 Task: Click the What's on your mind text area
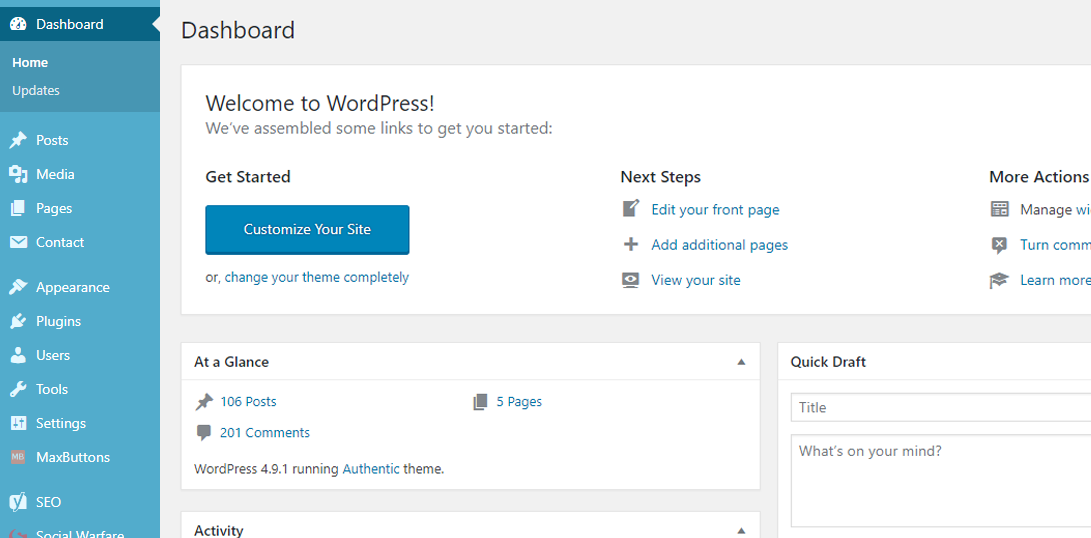pyautogui.click(x=941, y=481)
